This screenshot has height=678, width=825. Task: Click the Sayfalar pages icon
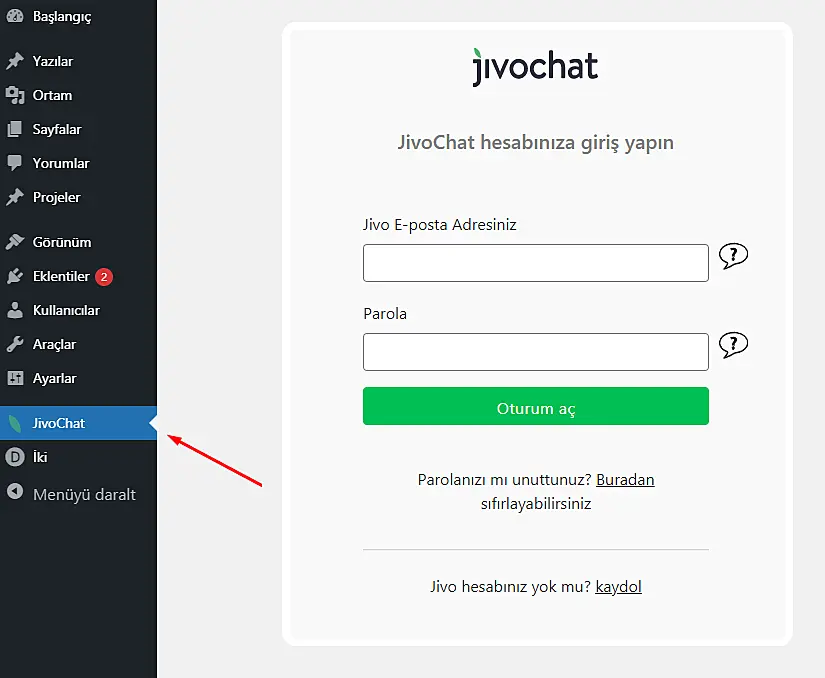pos(15,129)
